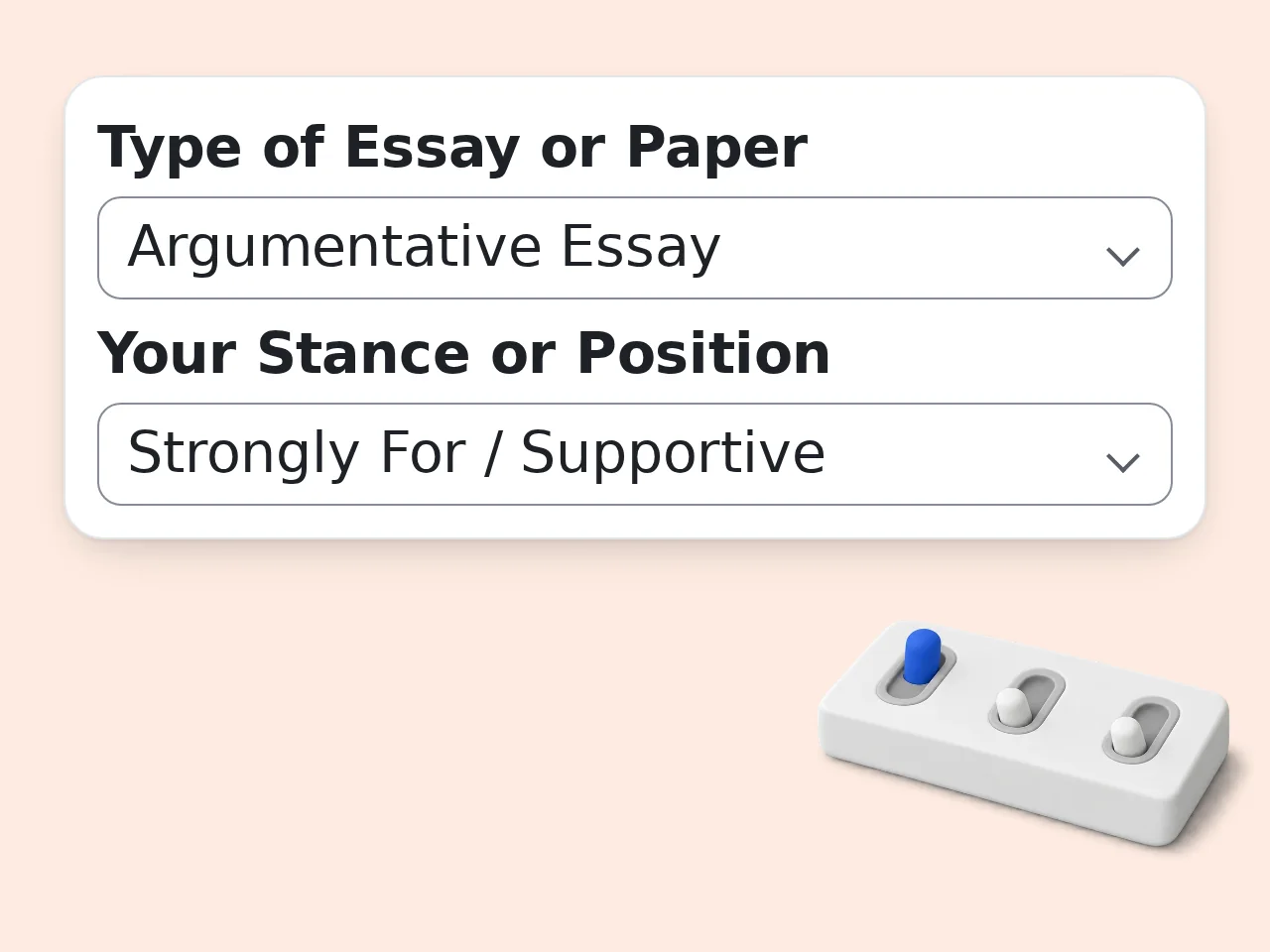The width and height of the screenshot is (1270, 952).
Task: Click the Your Stance or Position label
Action: 463,354
